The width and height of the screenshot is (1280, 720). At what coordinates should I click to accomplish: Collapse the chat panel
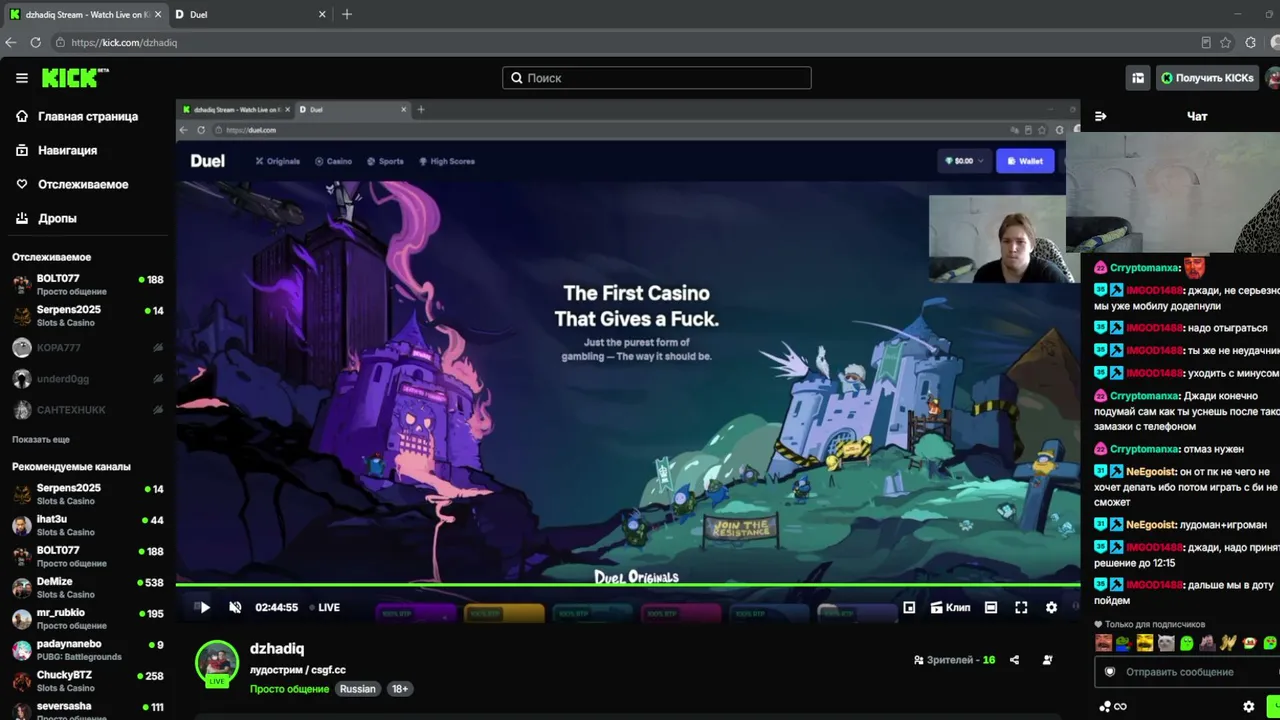click(x=1101, y=116)
